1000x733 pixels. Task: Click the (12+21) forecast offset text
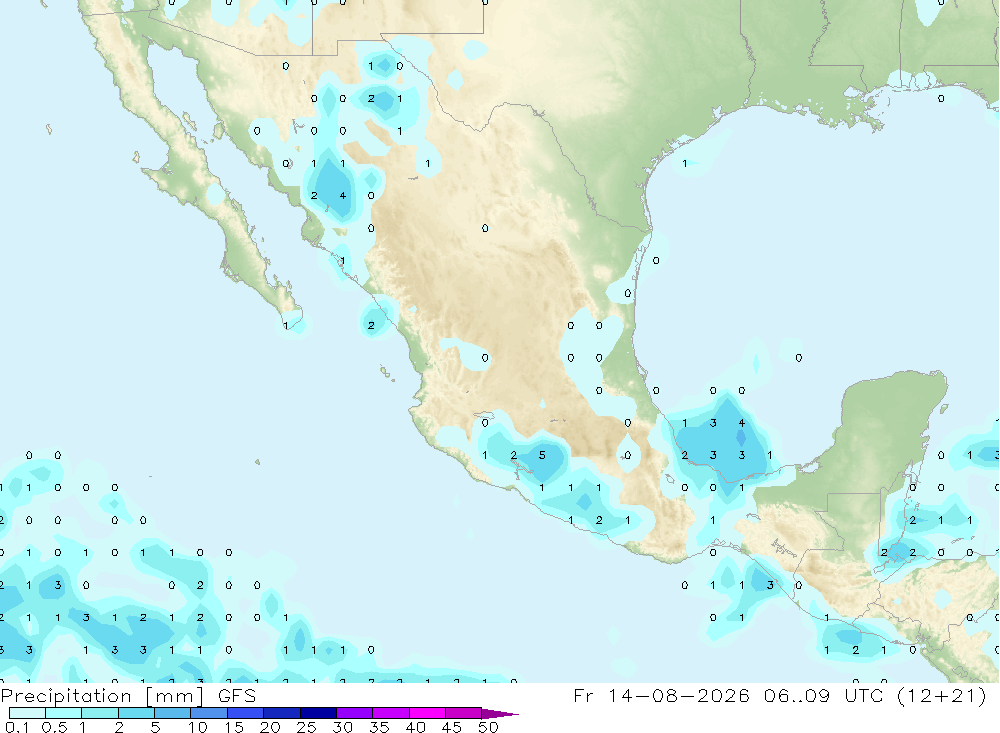(941, 695)
